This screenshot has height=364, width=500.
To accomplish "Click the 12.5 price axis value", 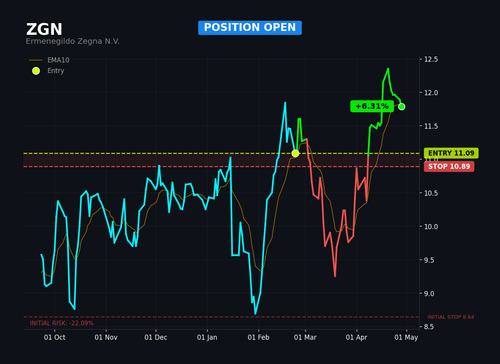I will coord(431,59).
